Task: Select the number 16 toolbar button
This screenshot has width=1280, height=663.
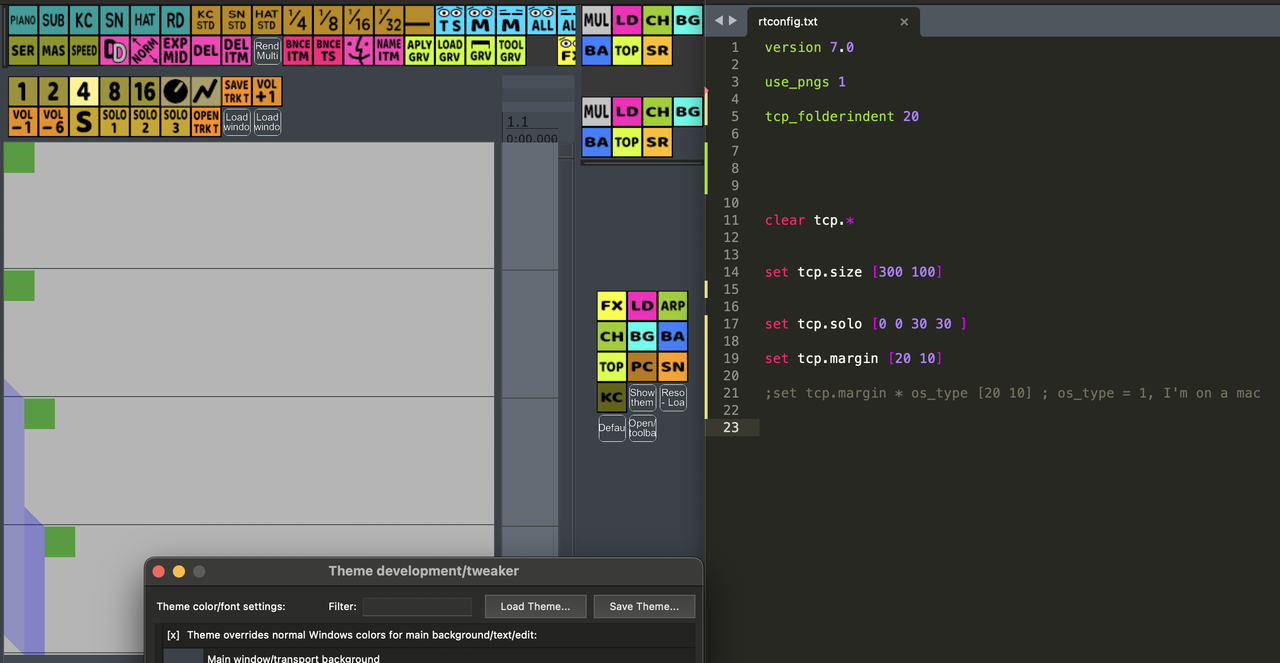Action: [145, 91]
